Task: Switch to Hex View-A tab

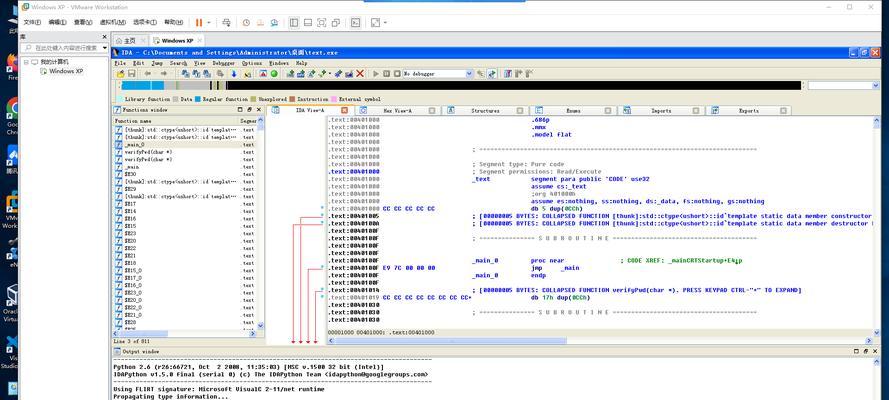Action: click(397, 110)
